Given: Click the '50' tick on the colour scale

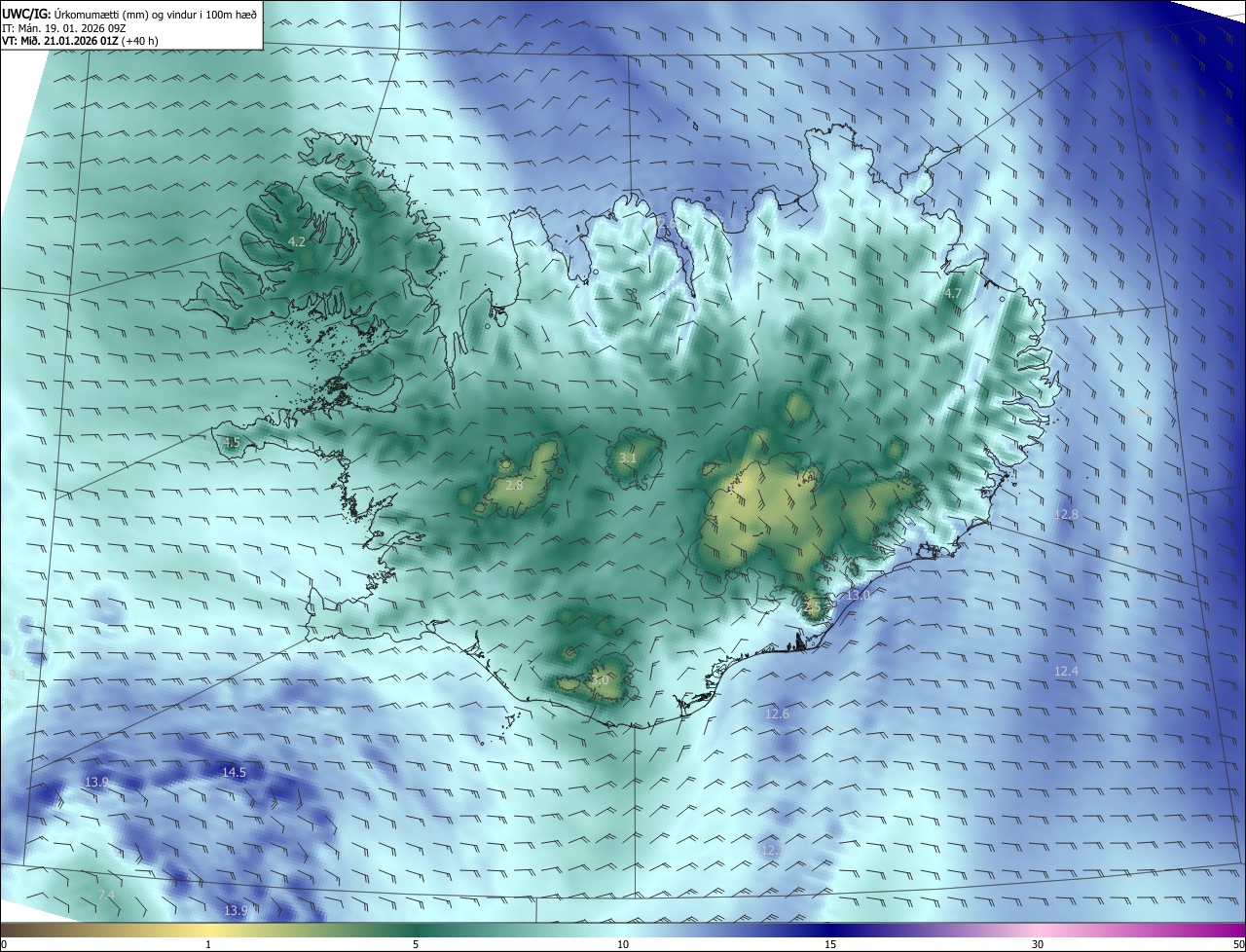Looking at the screenshot, I should click(x=1238, y=944).
